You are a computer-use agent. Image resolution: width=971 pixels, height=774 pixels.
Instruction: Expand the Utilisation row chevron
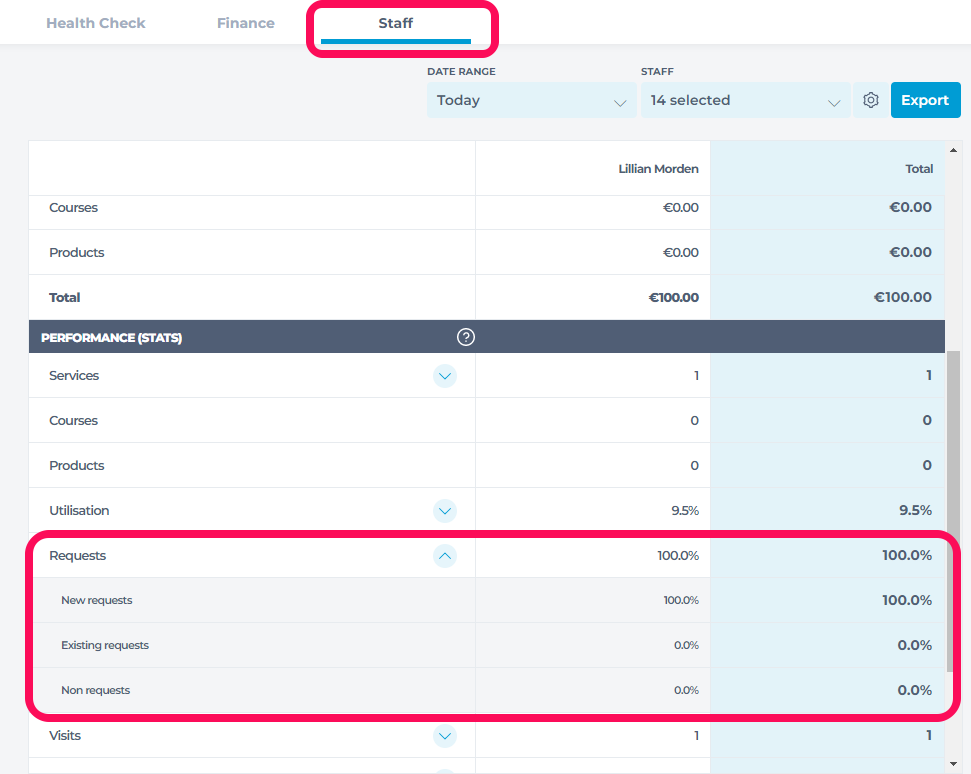point(445,511)
